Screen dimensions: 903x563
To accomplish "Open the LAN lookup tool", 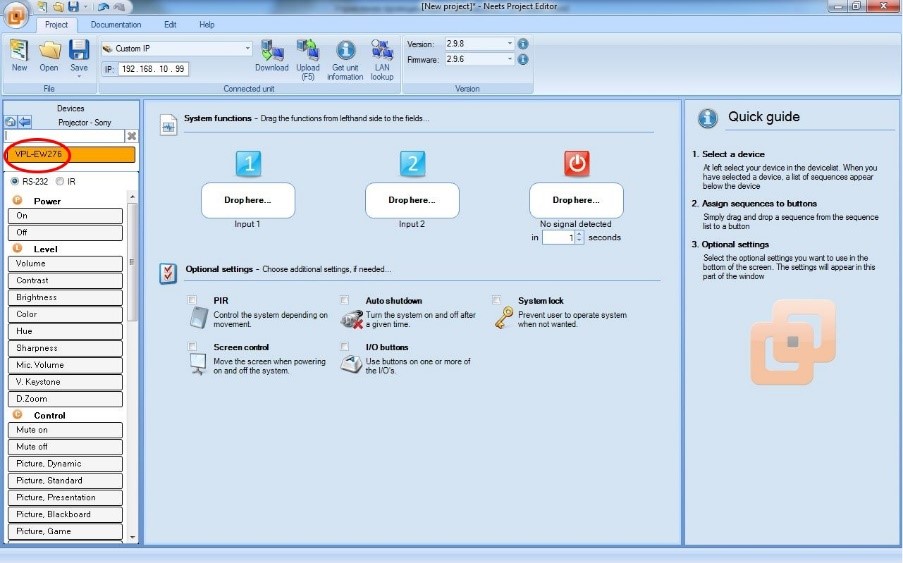I will click(381, 51).
